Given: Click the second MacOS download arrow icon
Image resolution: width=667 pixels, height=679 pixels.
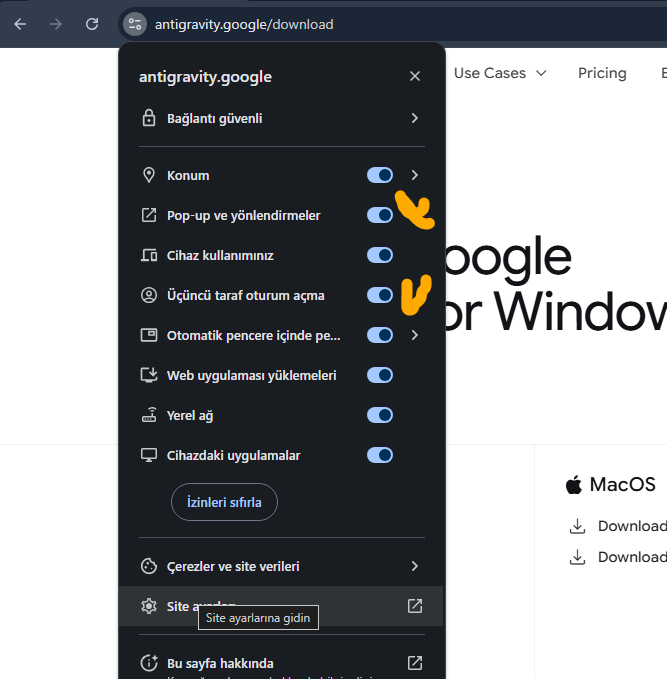Looking at the screenshot, I should [577, 557].
